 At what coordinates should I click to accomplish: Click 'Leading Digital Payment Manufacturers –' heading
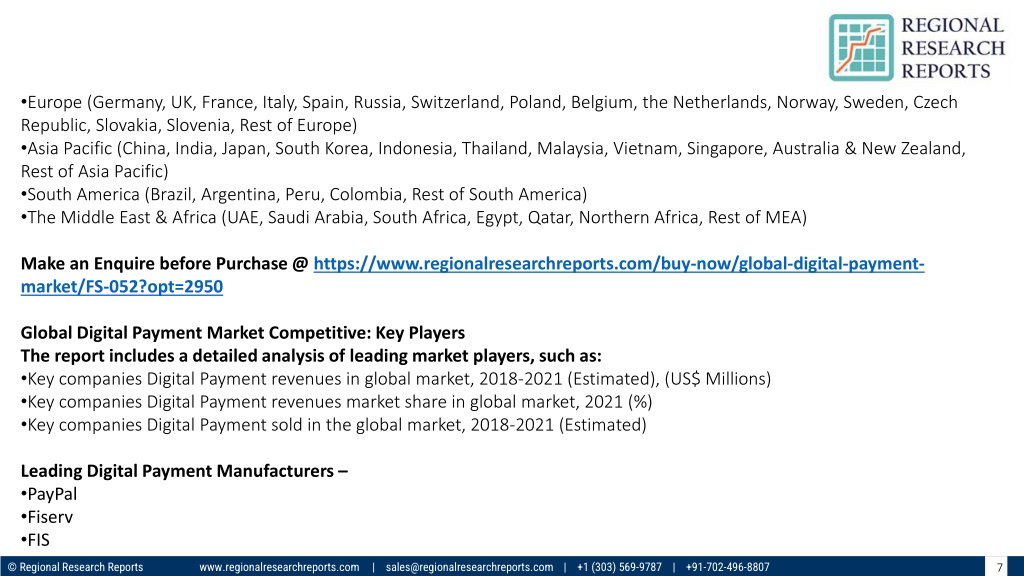(x=184, y=471)
